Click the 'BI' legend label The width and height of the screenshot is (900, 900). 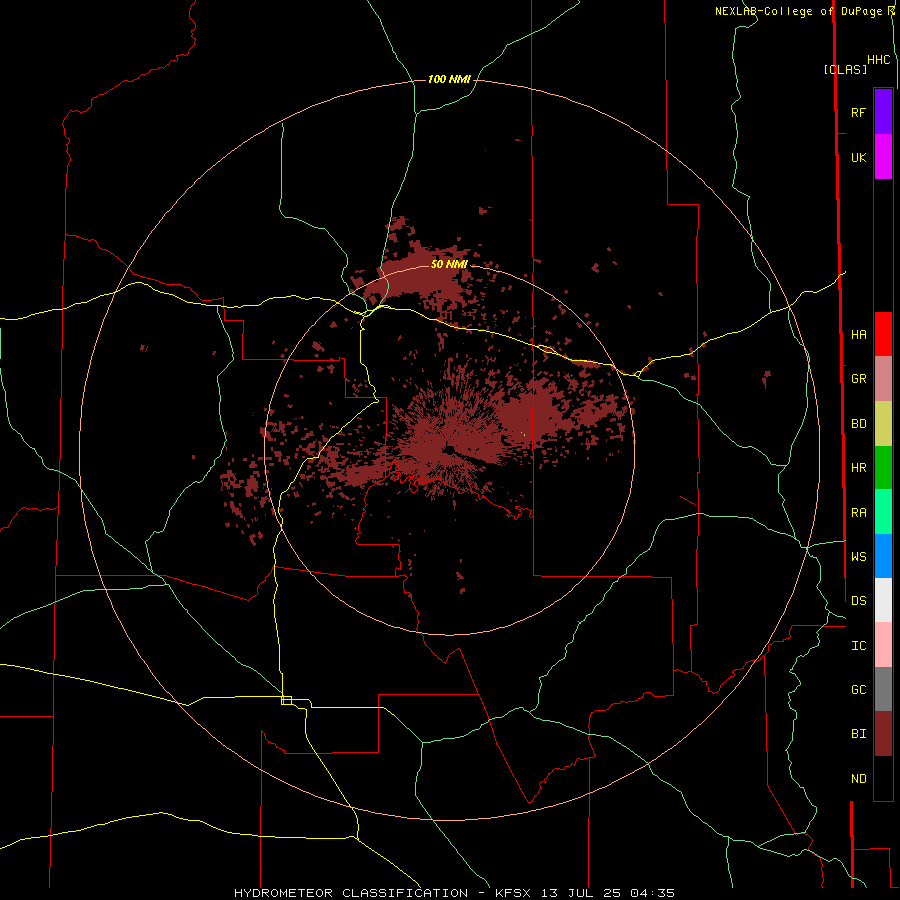click(858, 734)
